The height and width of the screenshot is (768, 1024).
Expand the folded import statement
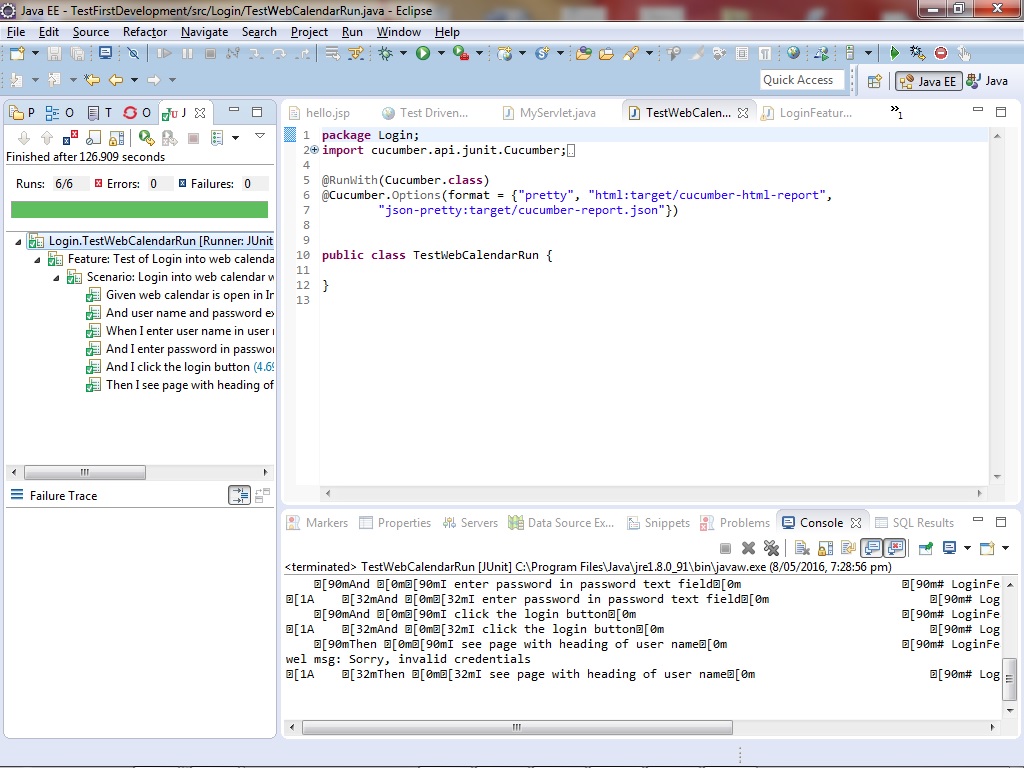click(314, 150)
